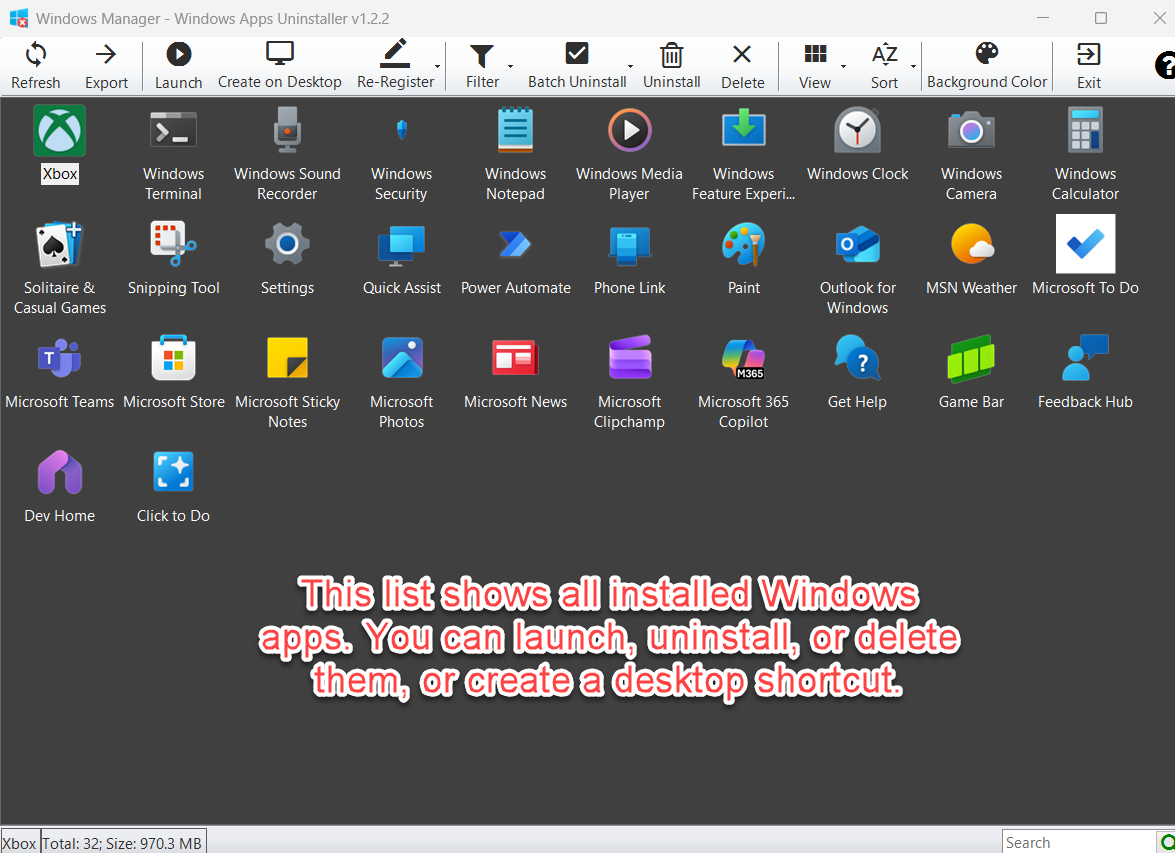Image resolution: width=1175 pixels, height=853 pixels.
Task: Select the Snipping Tool app
Action: (x=173, y=258)
